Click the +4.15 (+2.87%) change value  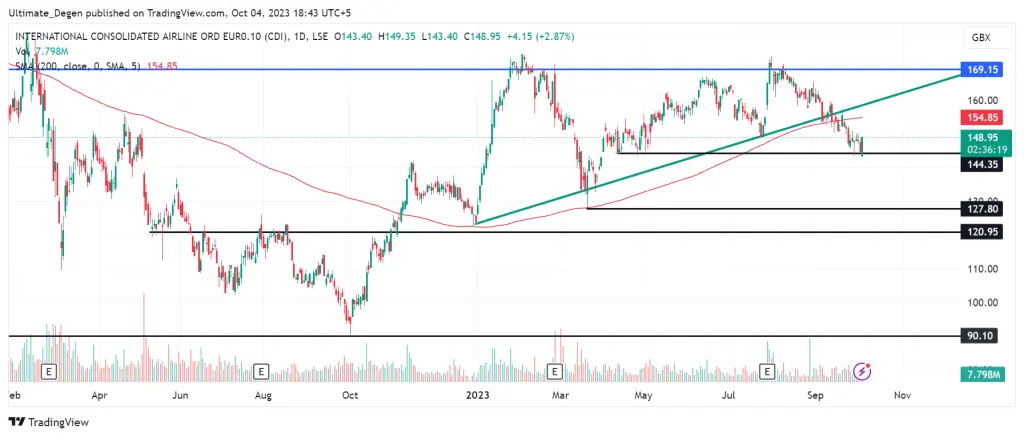pos(541,37)
